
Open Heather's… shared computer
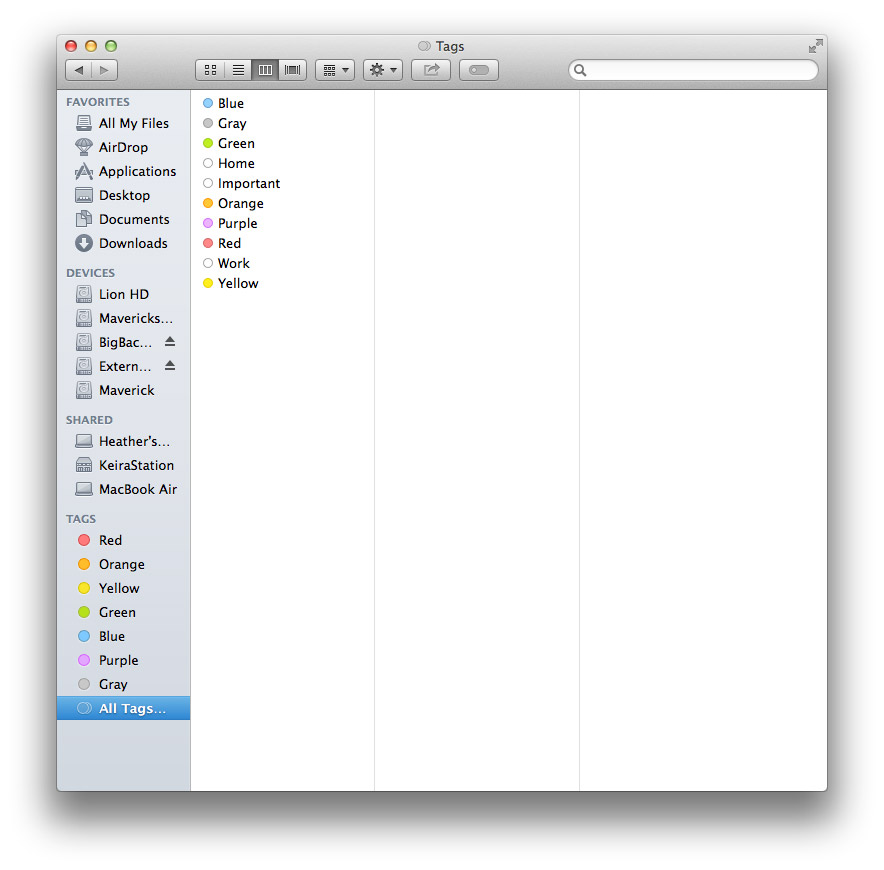[123, 441]
